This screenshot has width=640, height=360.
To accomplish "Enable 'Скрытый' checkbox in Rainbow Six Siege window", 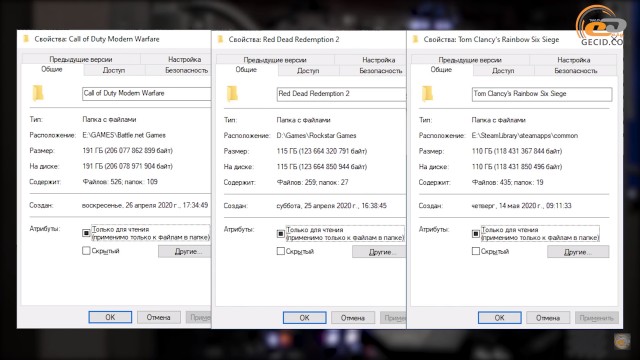I will point(476,251).
